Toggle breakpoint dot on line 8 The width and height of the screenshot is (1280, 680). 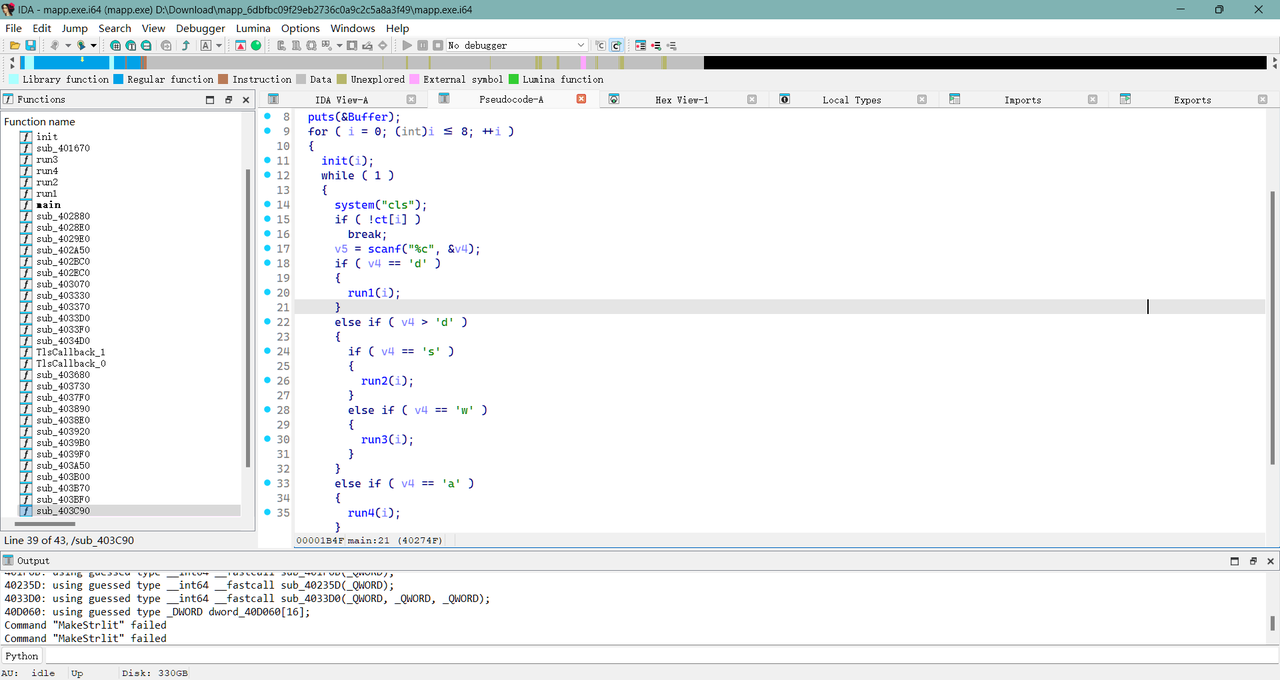[268, 116]
